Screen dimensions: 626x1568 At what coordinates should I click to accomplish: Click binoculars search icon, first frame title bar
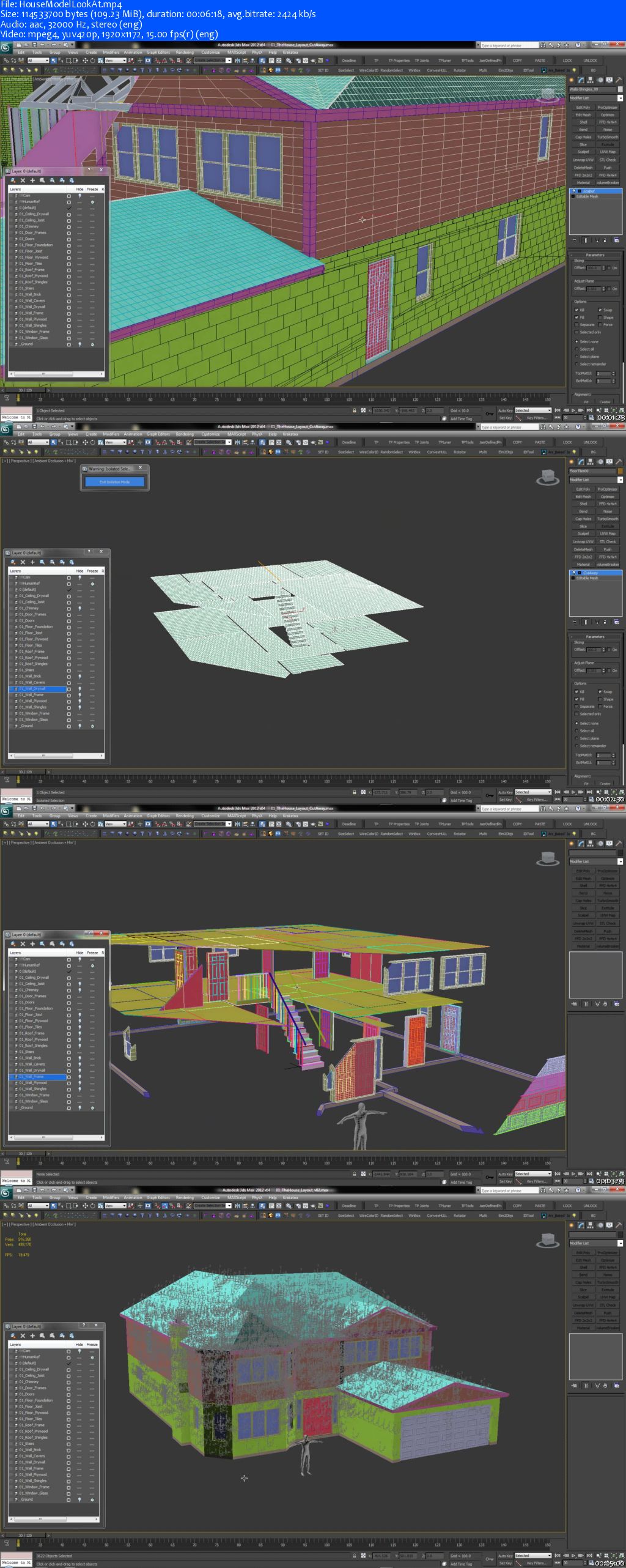[x=543, y=45]
